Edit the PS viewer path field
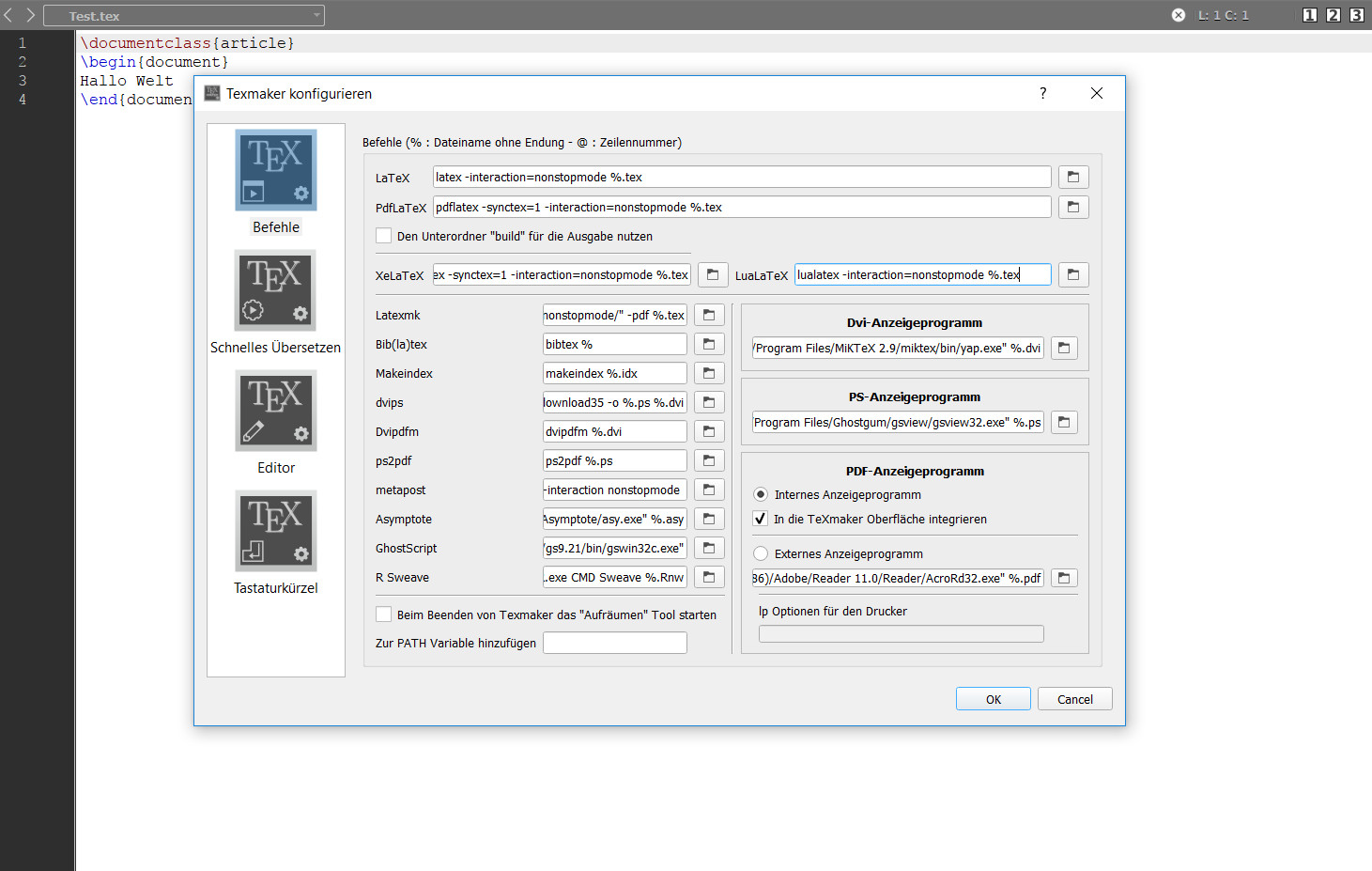The width and height of the screenshot is (1372, 871). point(898,422)
